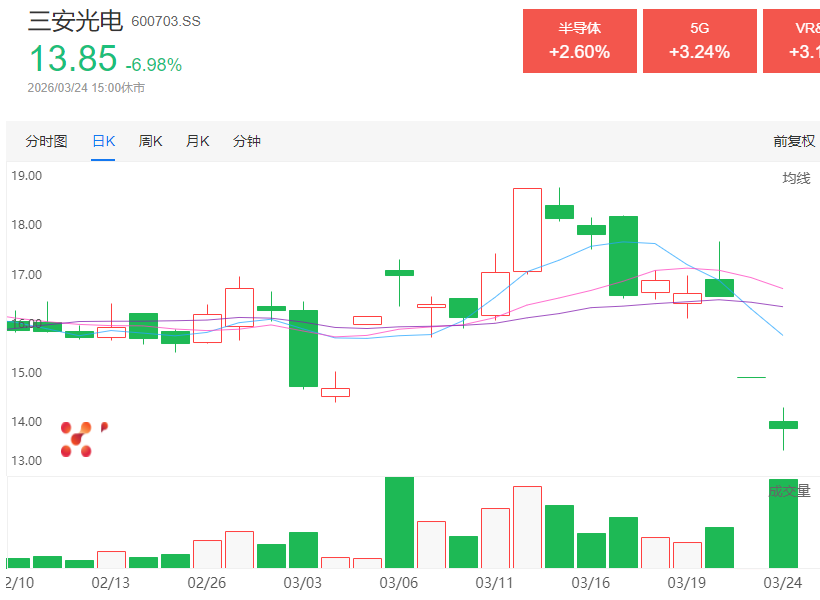Open the 半导体 +2.60% sector tile
This screenshot has height=600, width=820.
[579, 41]
